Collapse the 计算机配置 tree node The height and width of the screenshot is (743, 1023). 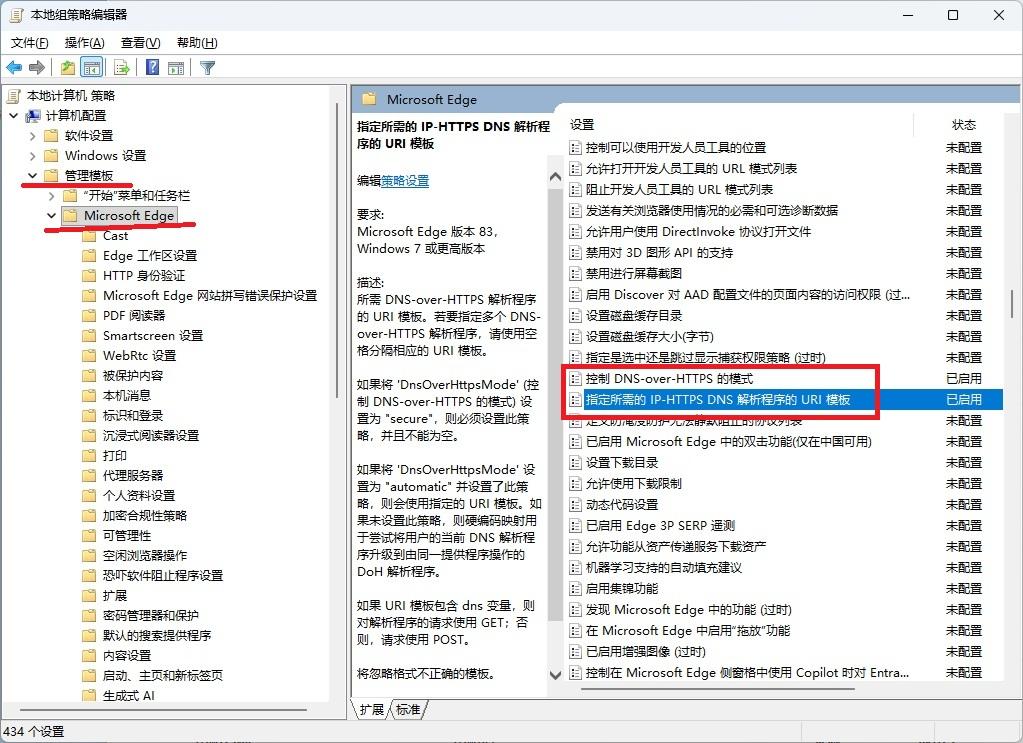click(x=14, y=116)
